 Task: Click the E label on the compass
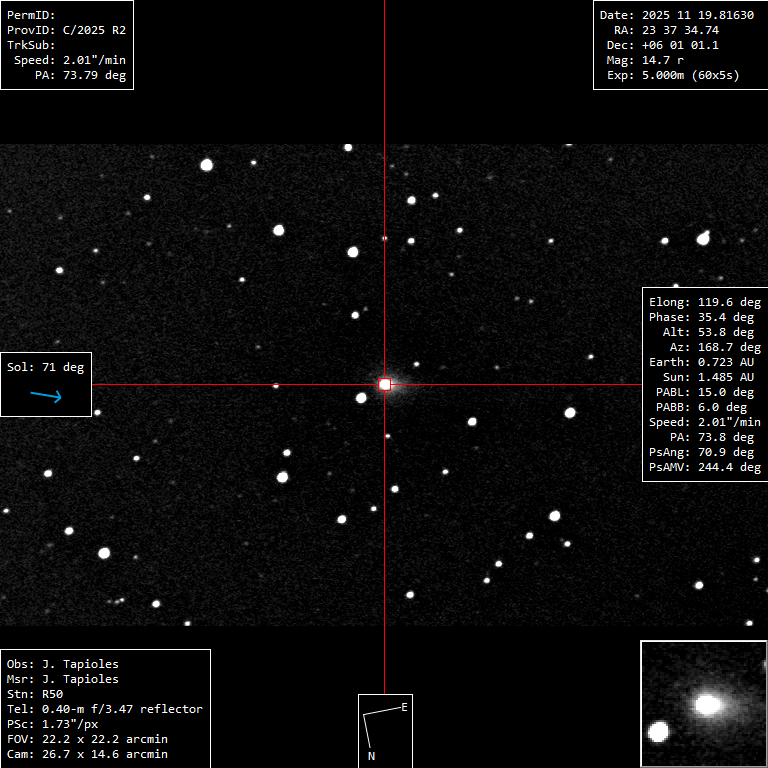(x=404, y=707)
